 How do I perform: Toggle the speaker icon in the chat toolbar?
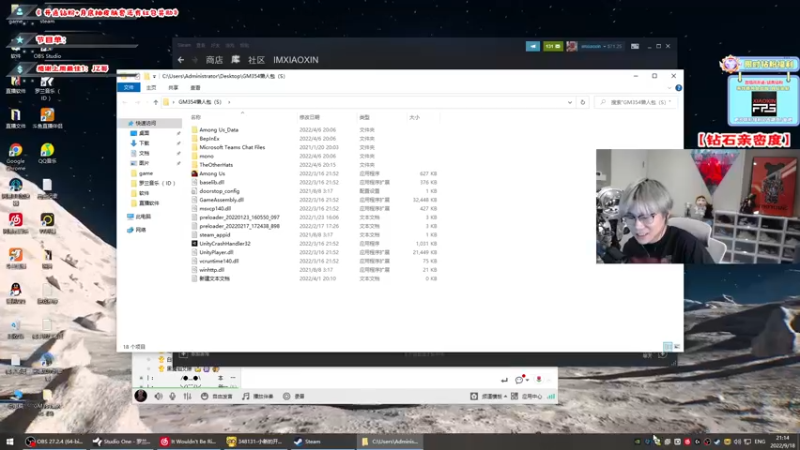[159, 396]
